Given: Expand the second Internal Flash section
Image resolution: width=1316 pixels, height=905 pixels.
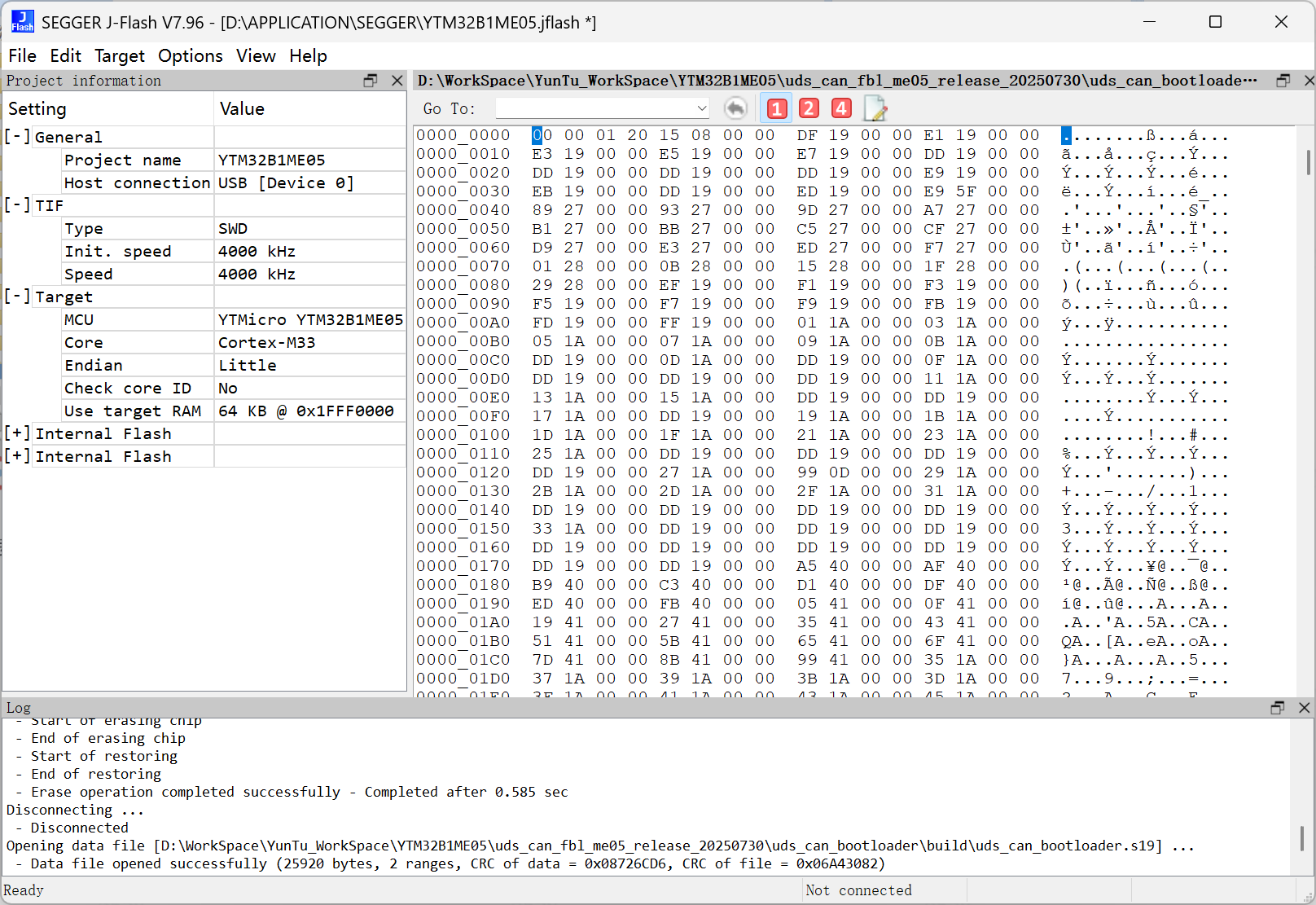Looking at the screenshot, I should pyautogui.click(x=17, y=456).
